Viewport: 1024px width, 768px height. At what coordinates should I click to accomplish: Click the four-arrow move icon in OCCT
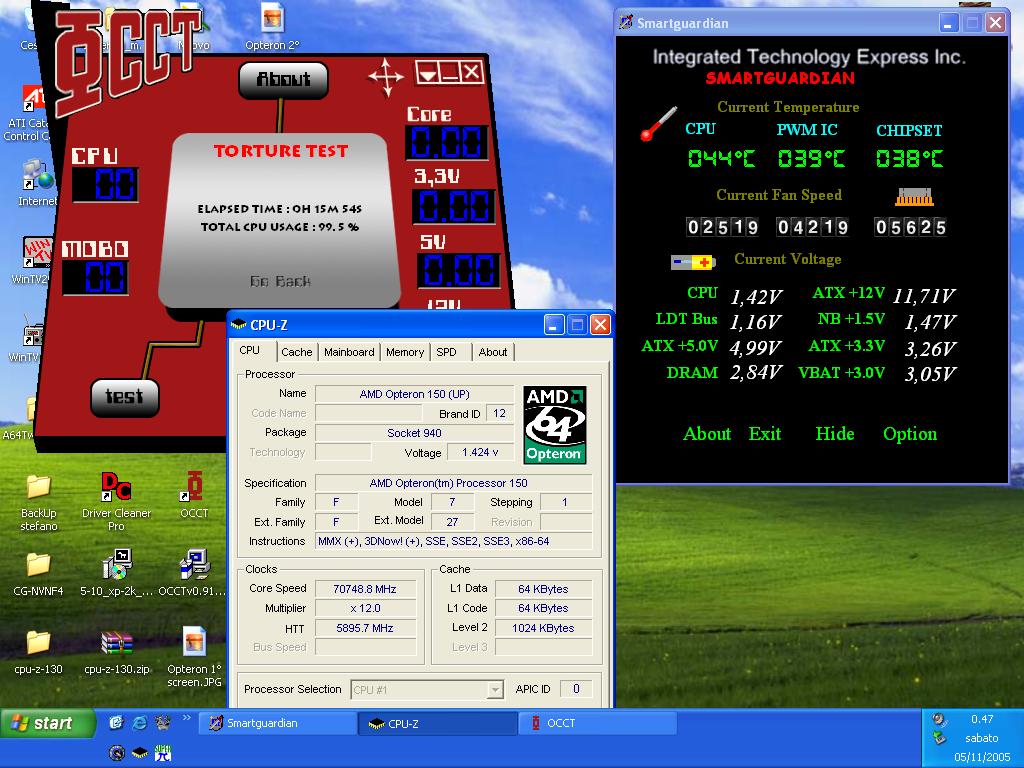tap(386, 76)
